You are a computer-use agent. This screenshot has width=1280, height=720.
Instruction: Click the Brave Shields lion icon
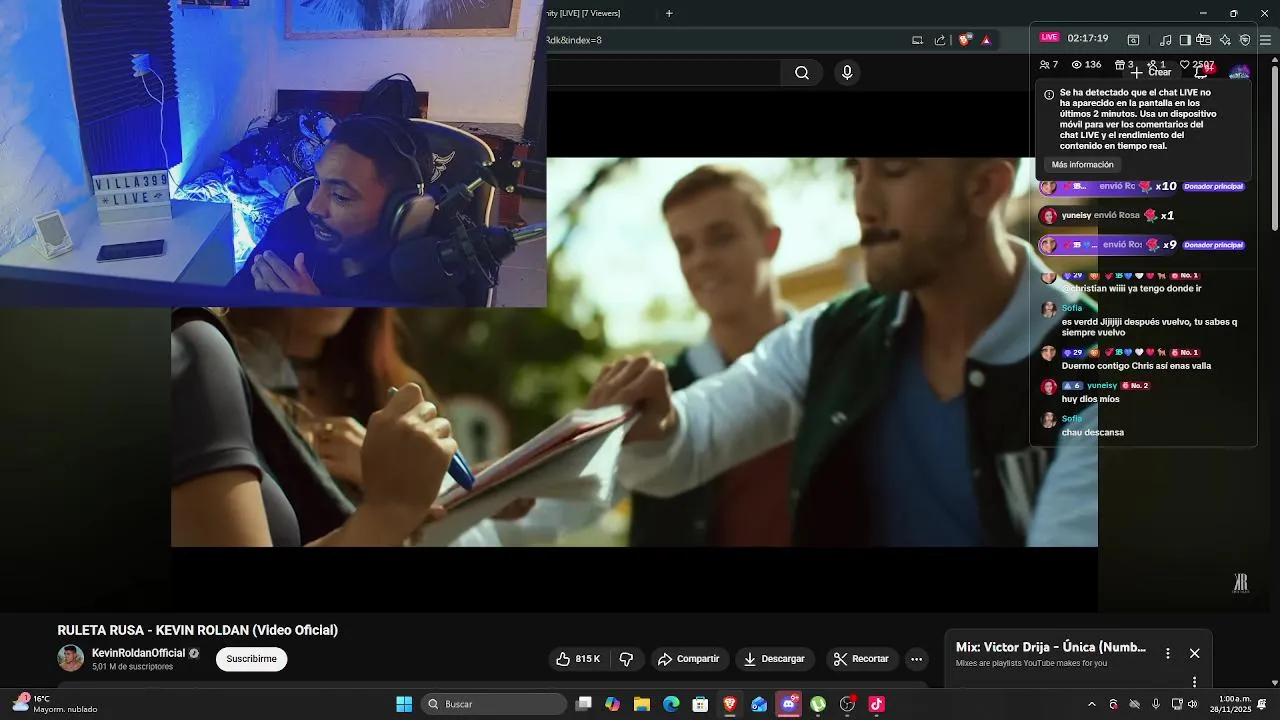pos(964,40)
